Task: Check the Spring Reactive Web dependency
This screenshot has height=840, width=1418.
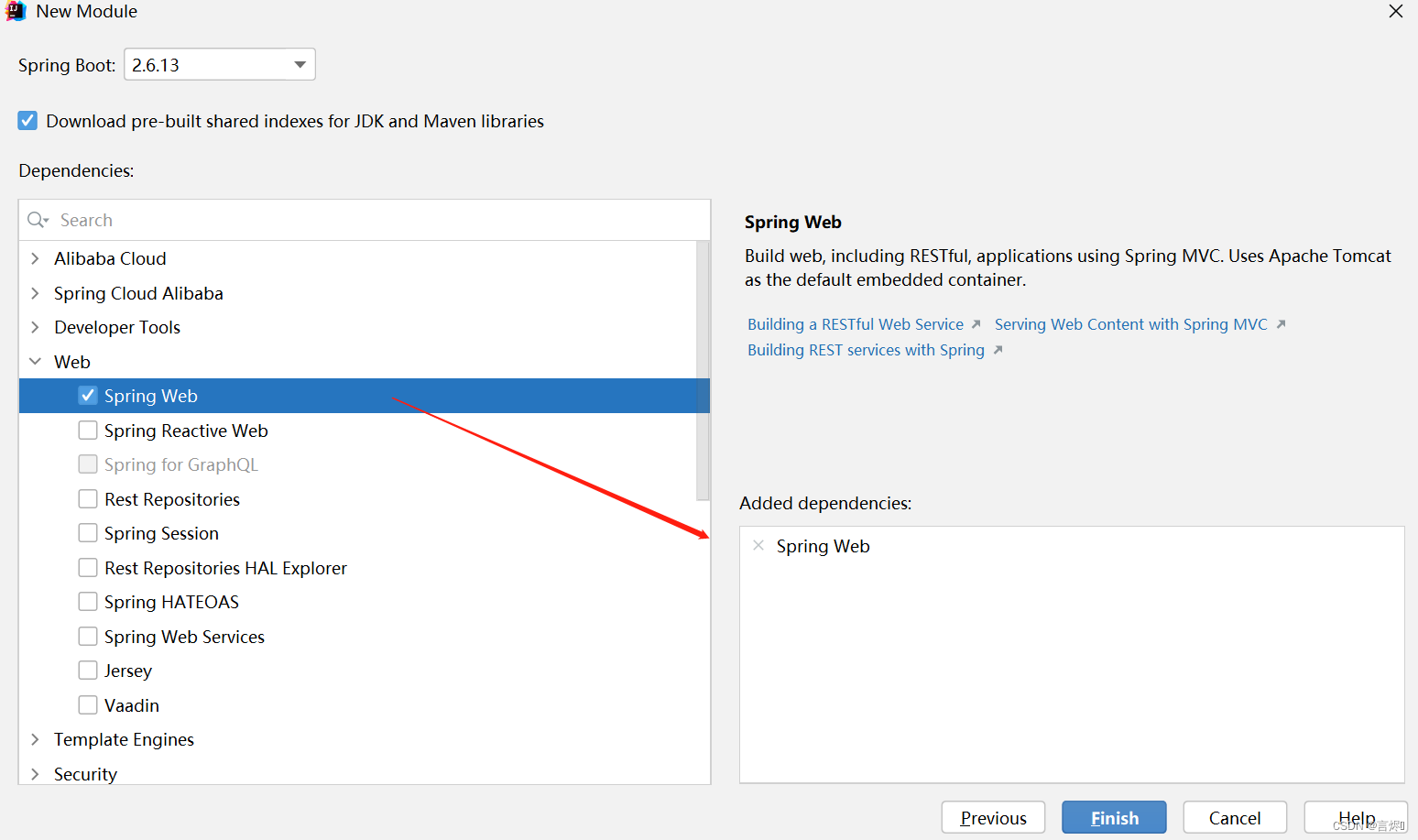Action: coord(88,431)
